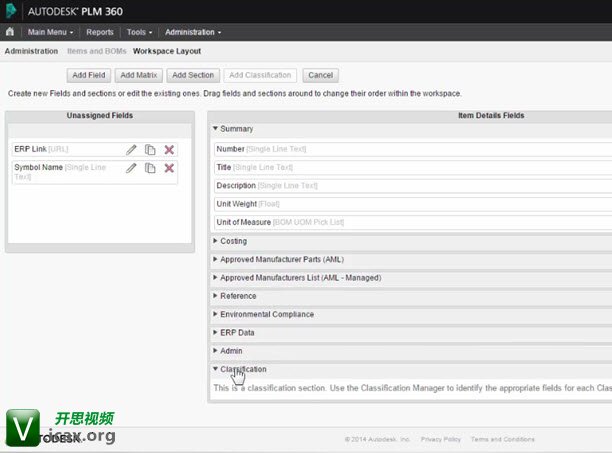Expand the ERP Data section
Image resolution: width=612 pixels, height=453 pixels.
click(x=215, y=332)
